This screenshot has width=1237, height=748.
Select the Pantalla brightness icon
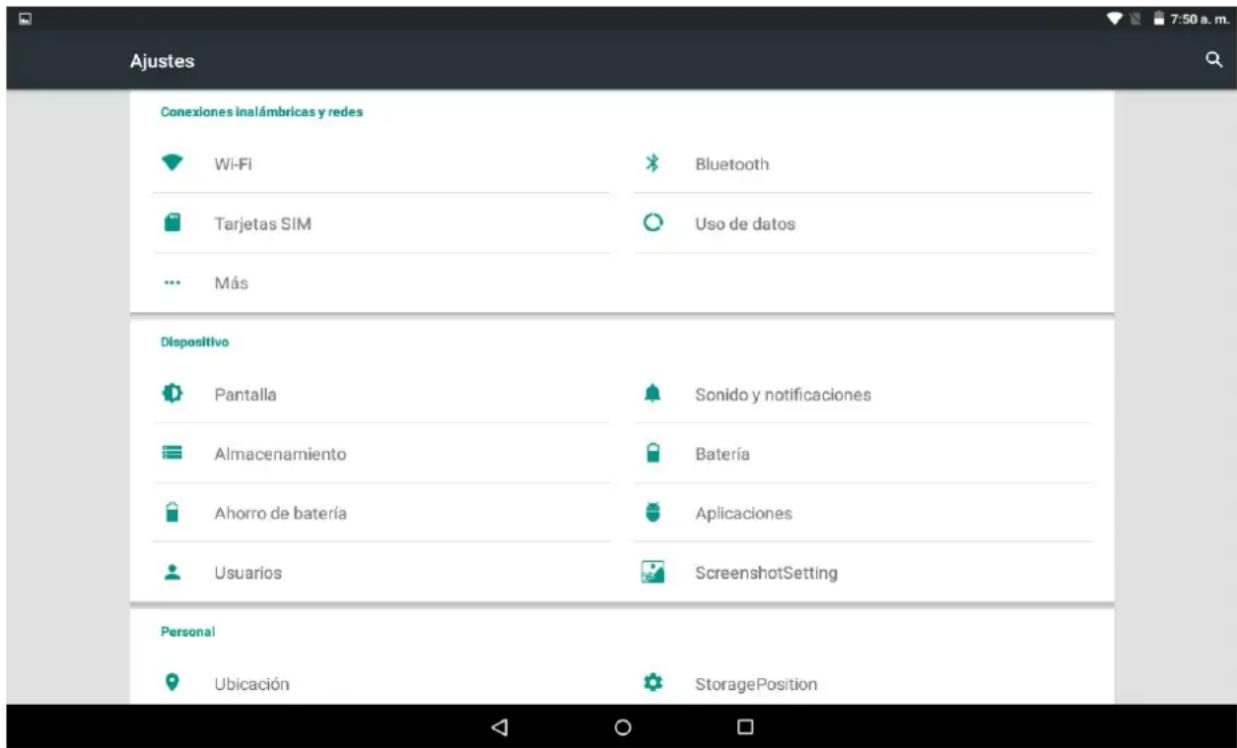172,394
